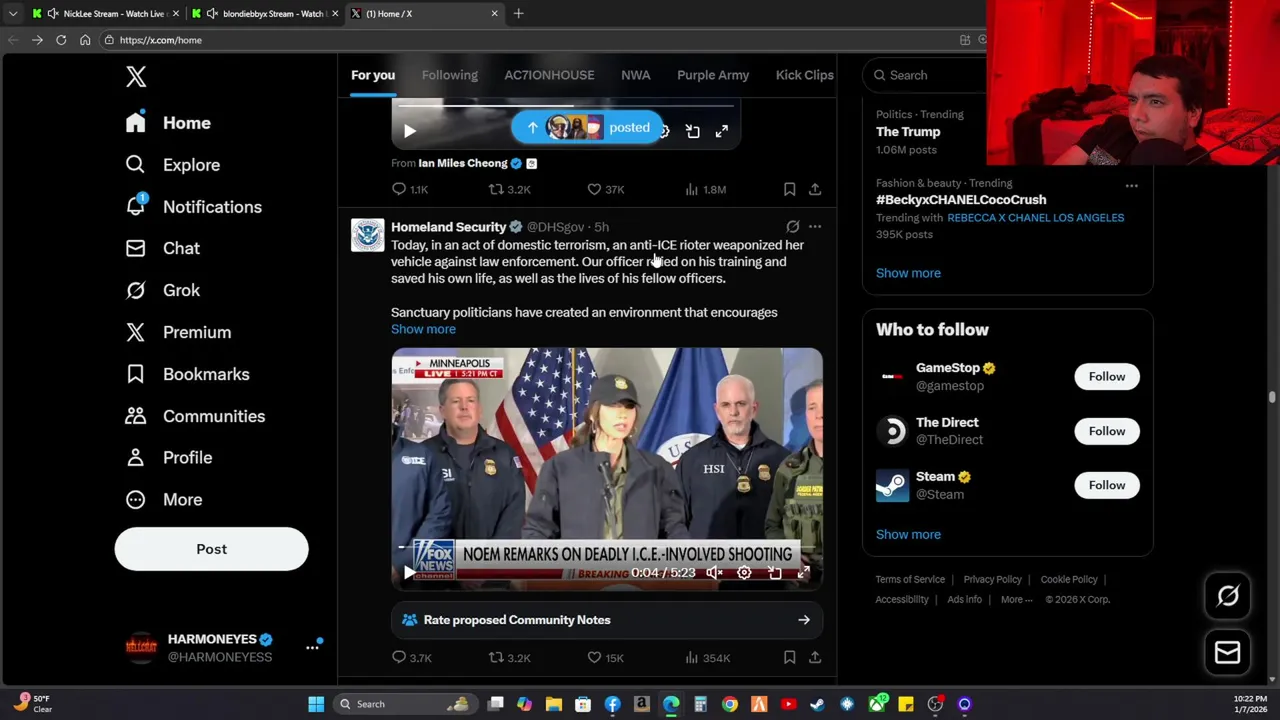Switch to the Kick Clips tab

805,75
